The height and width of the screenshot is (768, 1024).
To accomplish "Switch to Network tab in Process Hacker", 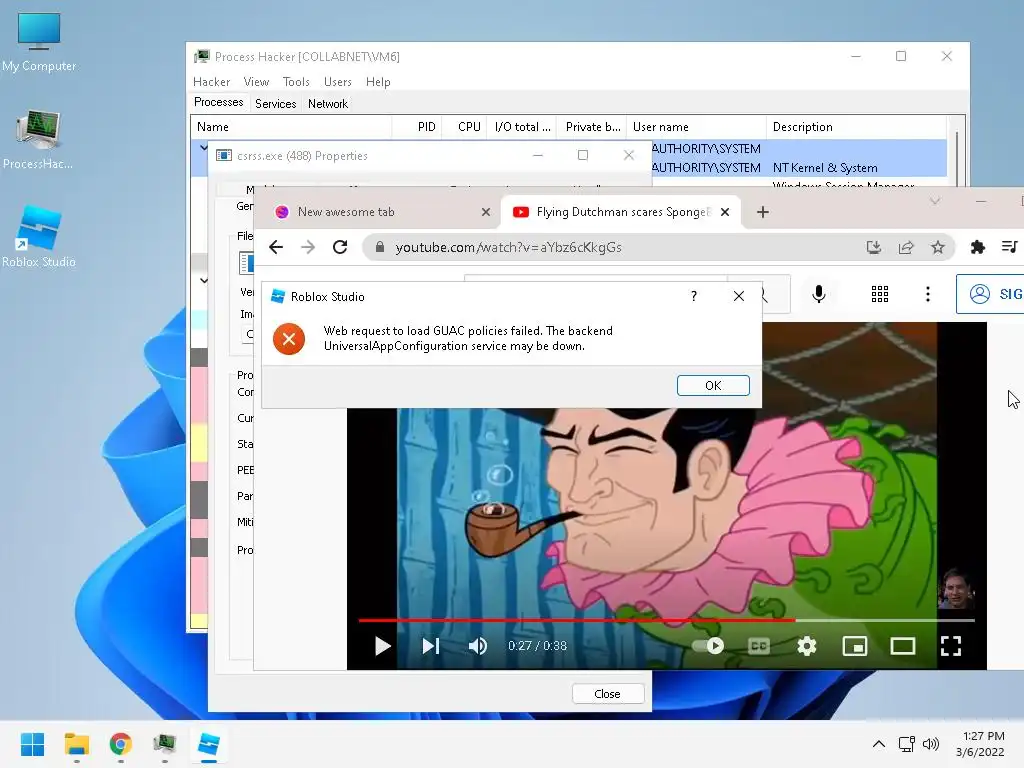I will click(328, 103).
